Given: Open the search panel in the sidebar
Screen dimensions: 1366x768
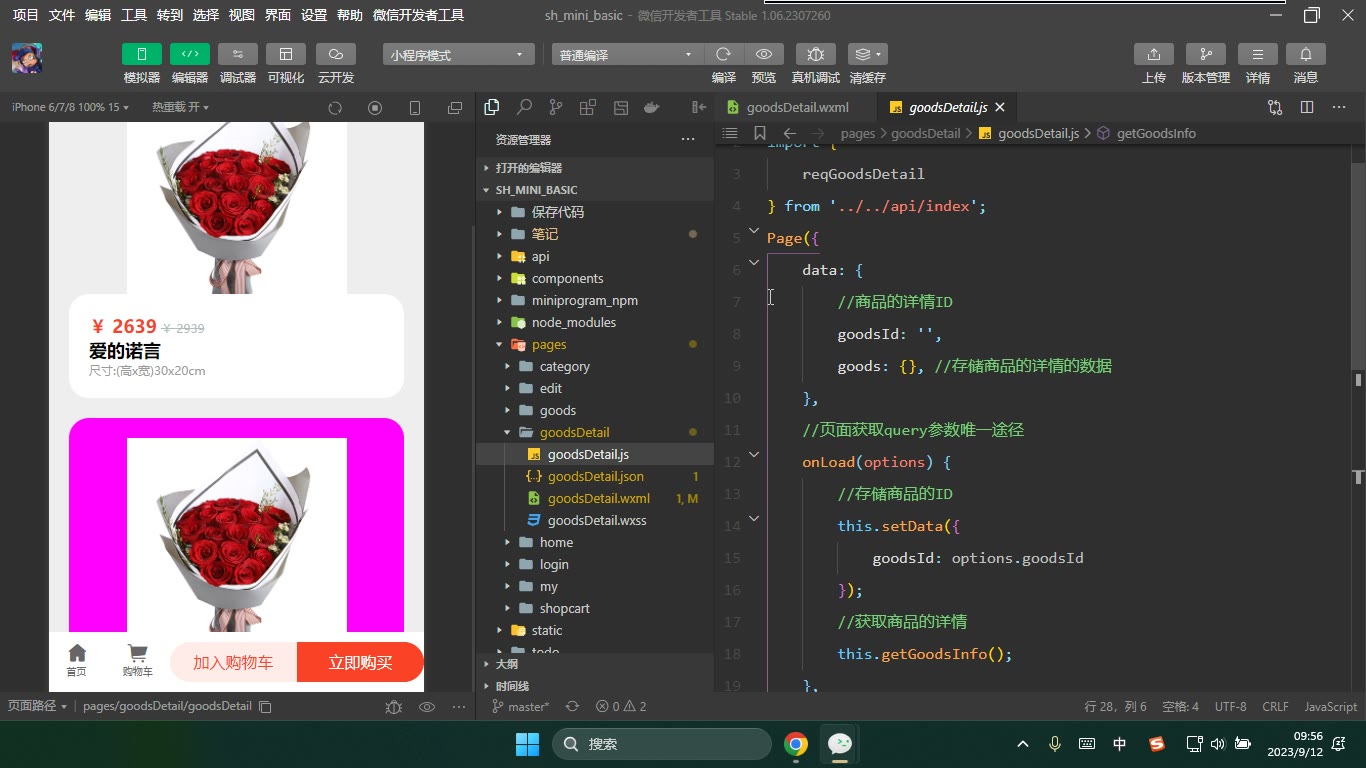Looking at the screenshot, I should coord(524,108).
